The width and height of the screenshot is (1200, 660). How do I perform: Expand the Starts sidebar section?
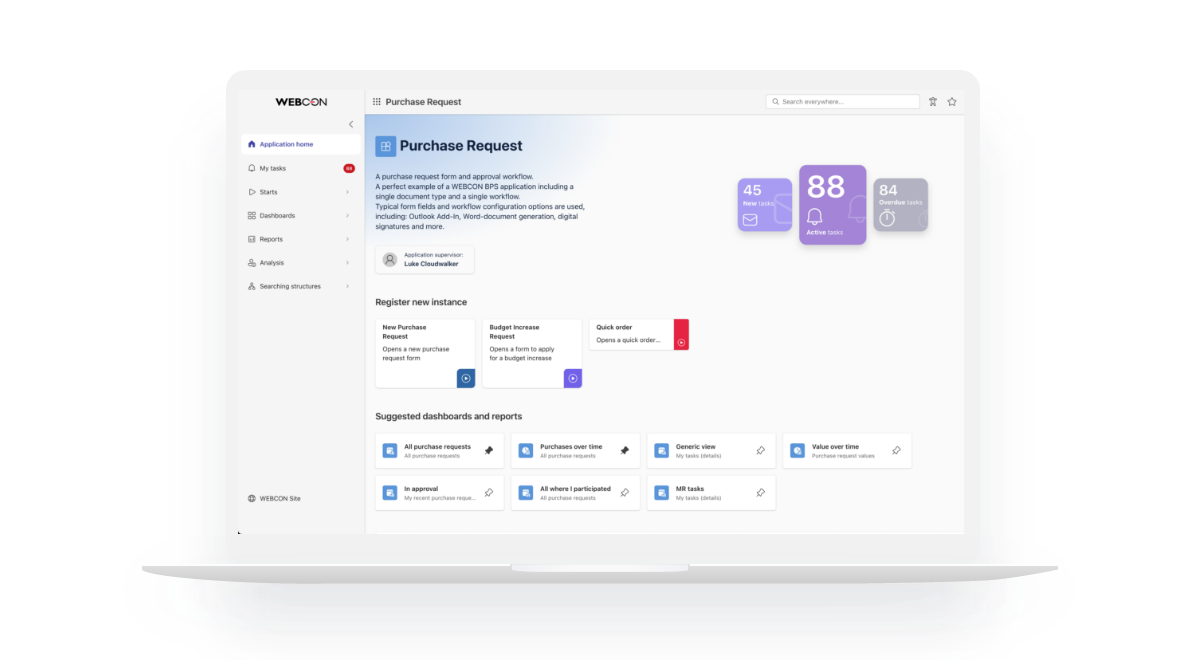click(x=347, y=192)
